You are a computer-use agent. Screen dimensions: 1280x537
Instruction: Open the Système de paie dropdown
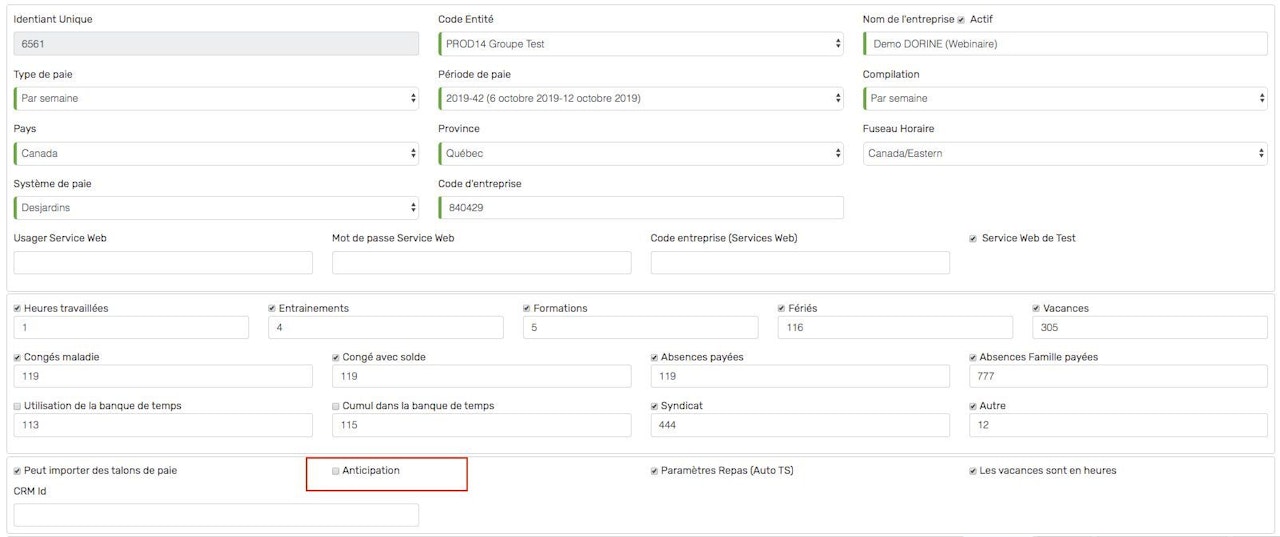tap(216, 208)
